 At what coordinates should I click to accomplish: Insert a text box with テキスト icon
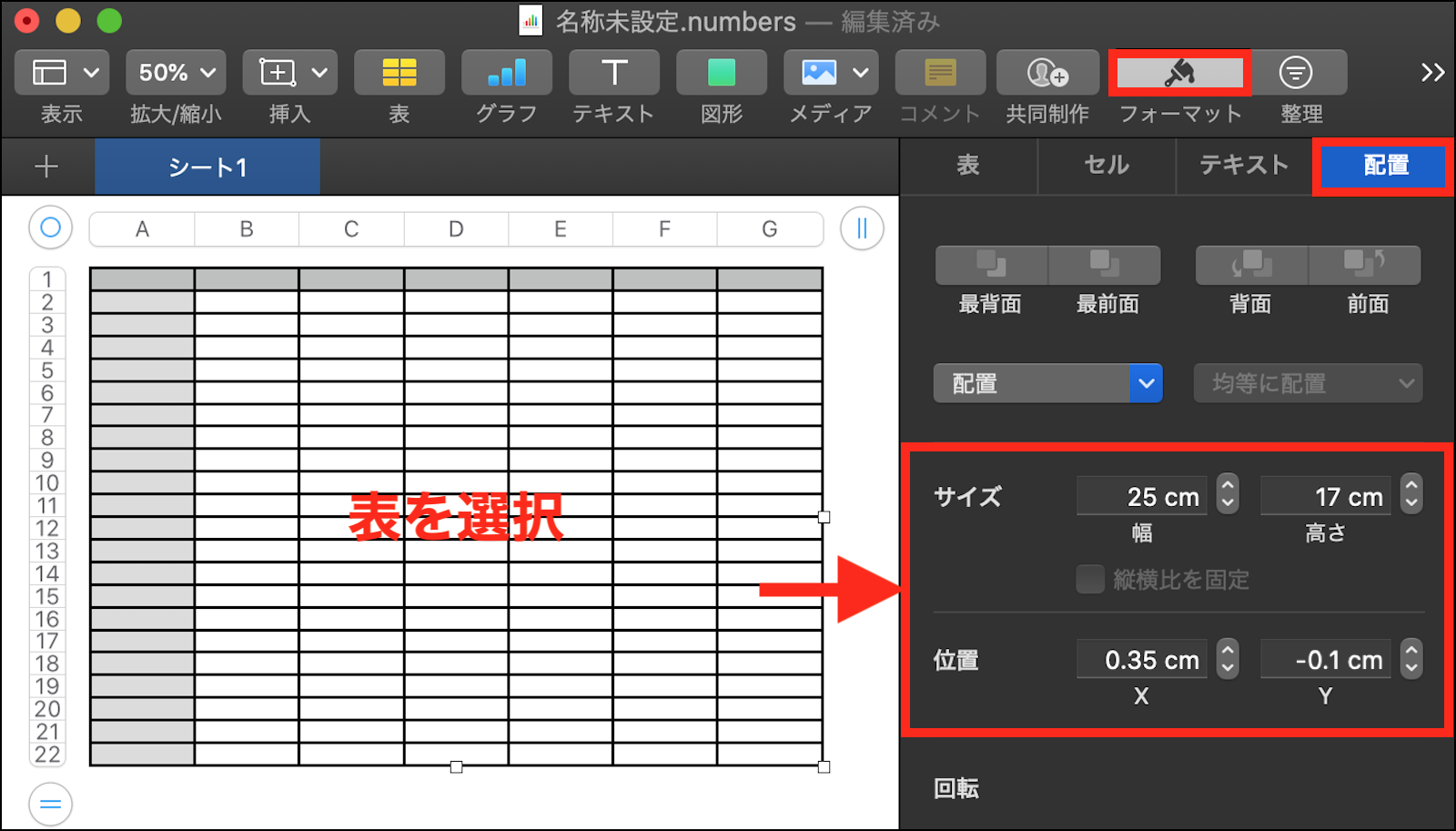(614, 73)
